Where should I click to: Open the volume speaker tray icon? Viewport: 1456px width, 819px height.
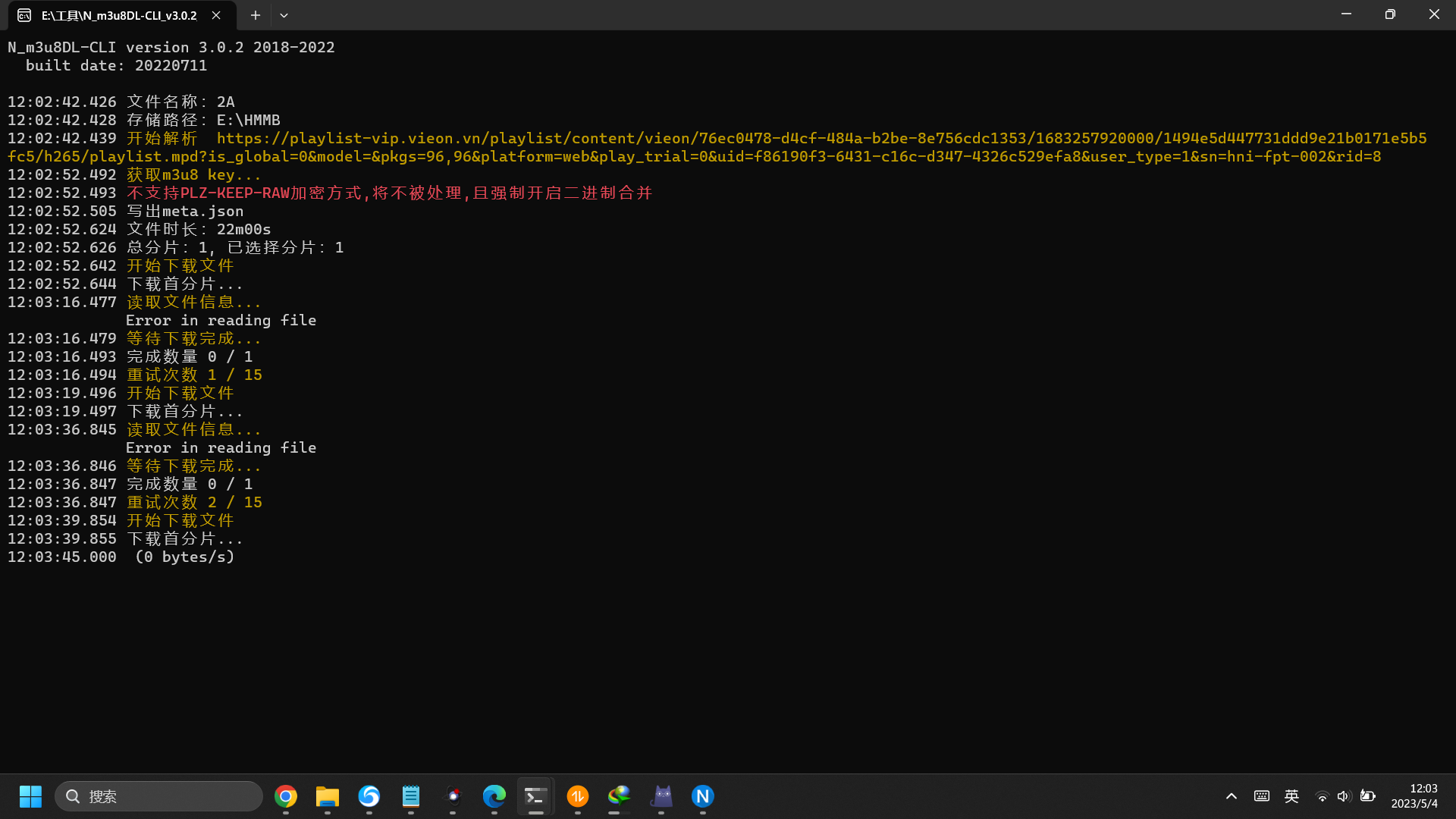tap(1344, 796)
